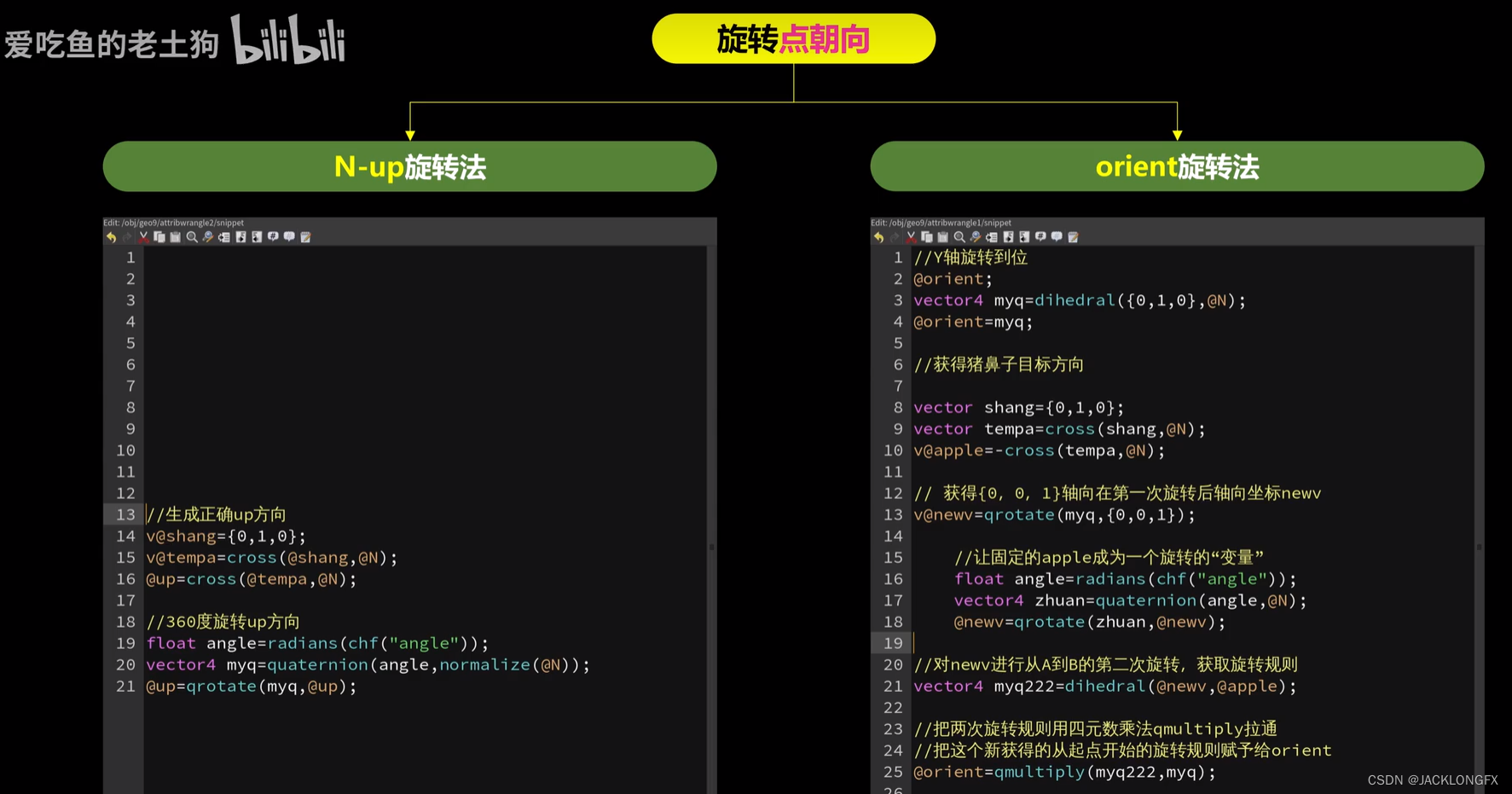Undo in the attribwrangle2 snippet editor
1512x794 pixels.
coord(111,237)
